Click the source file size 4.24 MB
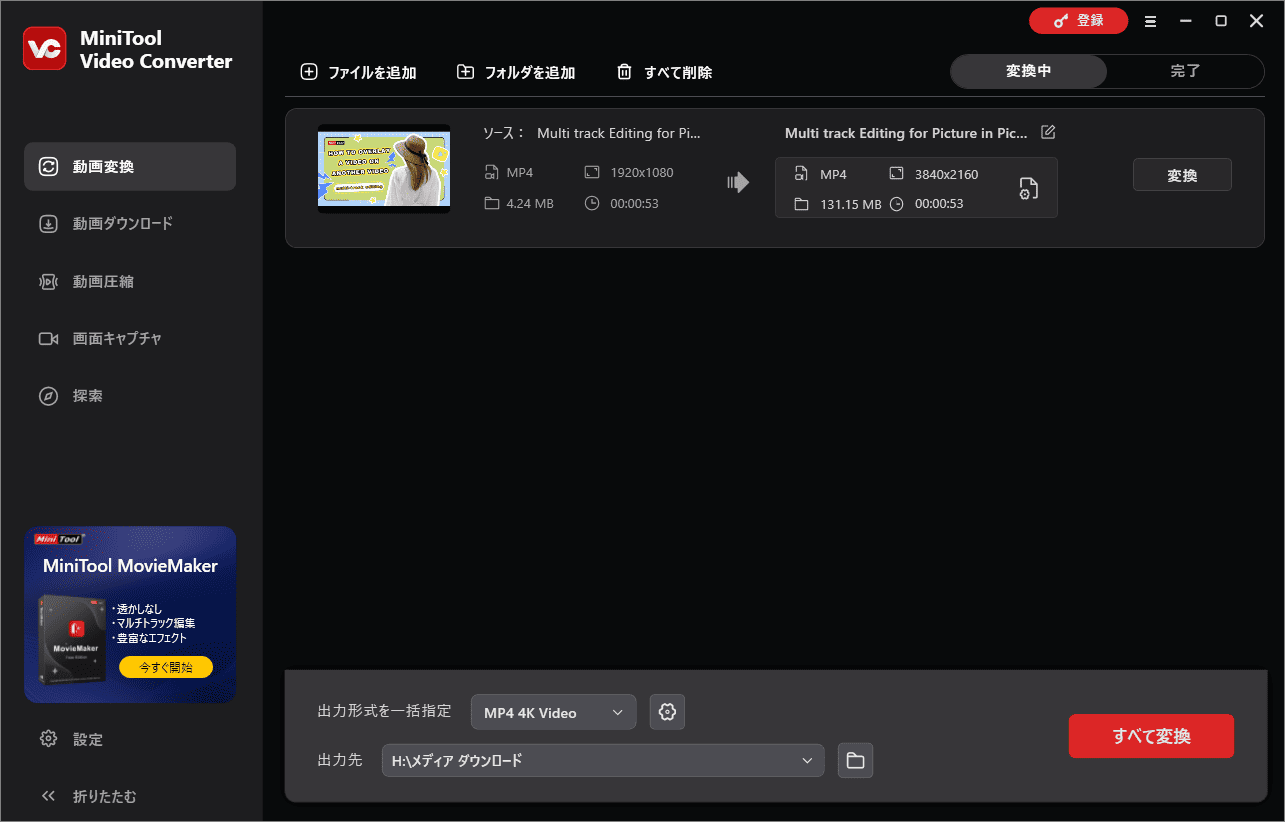The width and height of the screenshot is (1285, 822). pyautogui.click(x=530, y=204)
